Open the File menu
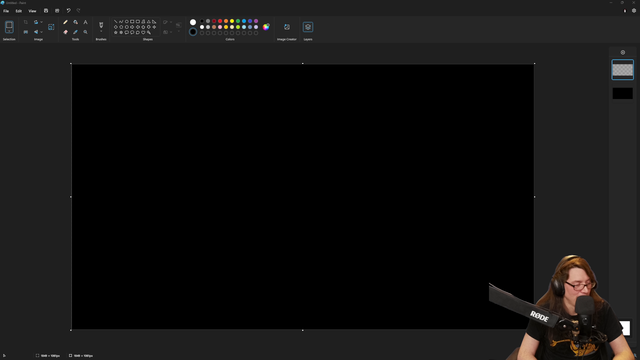The width and height of the screenshot is (640, 360). pos(6,11)
